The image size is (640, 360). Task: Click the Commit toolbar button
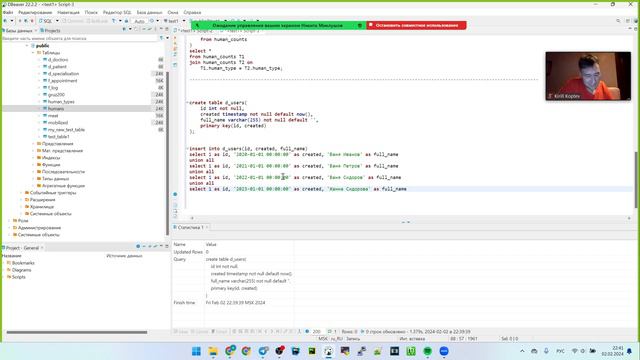coord(73,21)
